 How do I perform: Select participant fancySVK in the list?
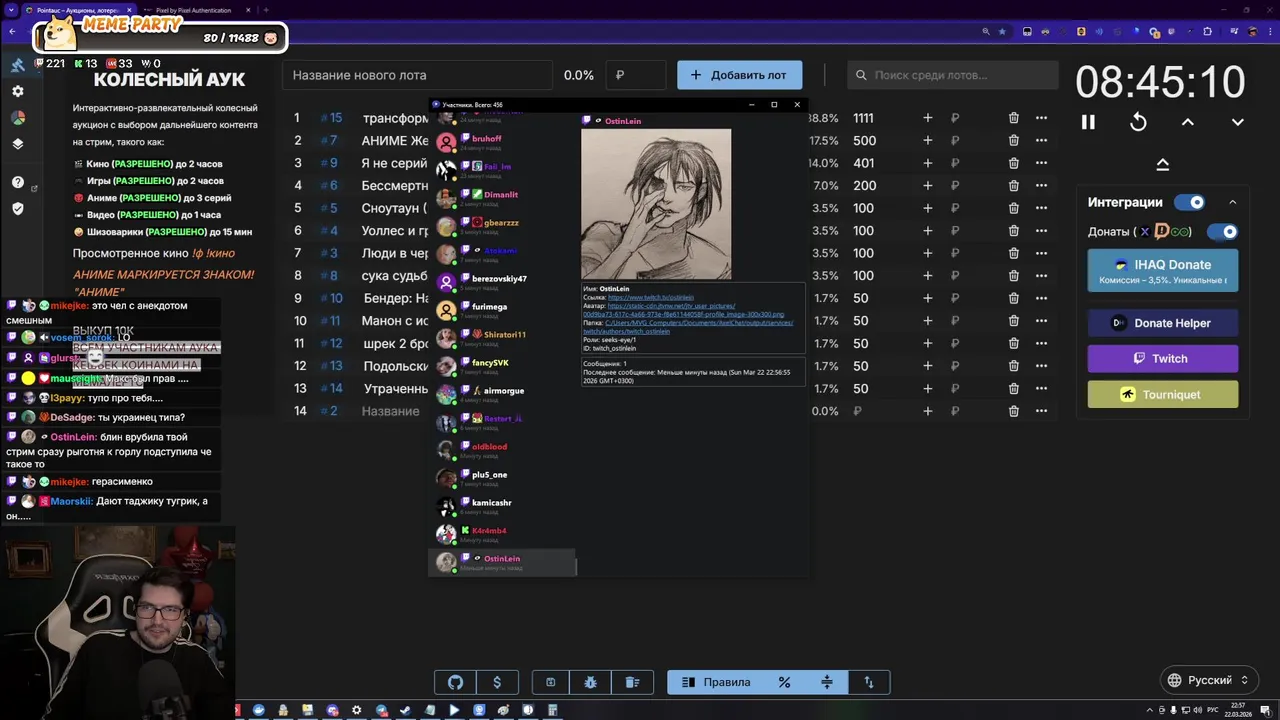[503, 366]
